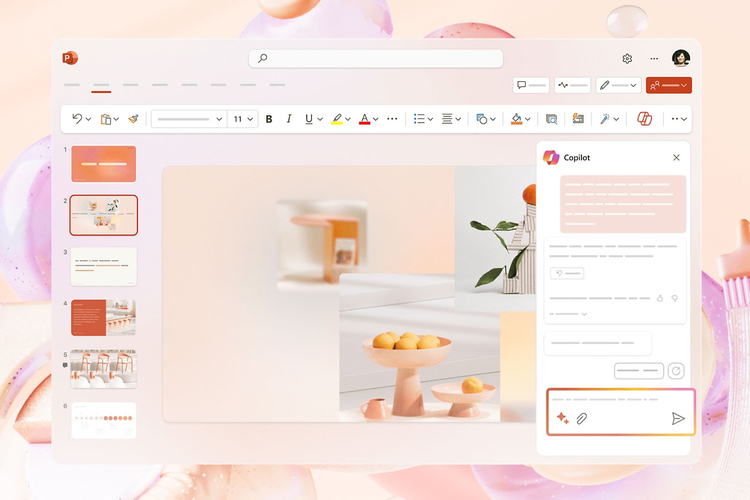The image size is (750, 500).
Task: Click the sparkle prompts icon in Copilot
Action: tap(562, 418)
